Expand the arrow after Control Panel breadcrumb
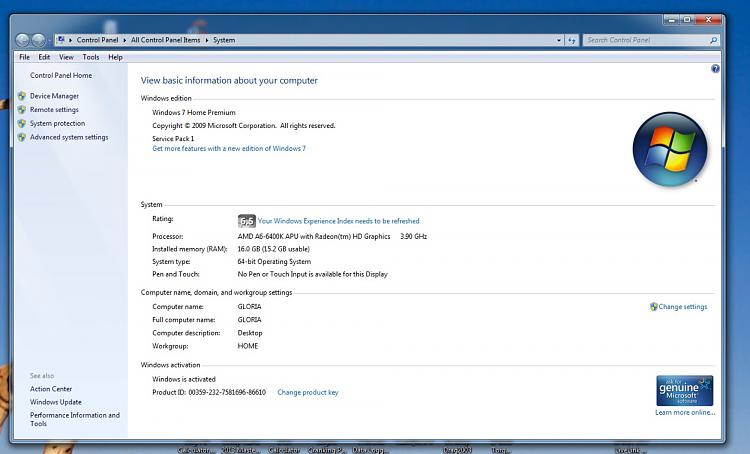The height and width of the screenshot is (454, 750). (x=124, y=40)
